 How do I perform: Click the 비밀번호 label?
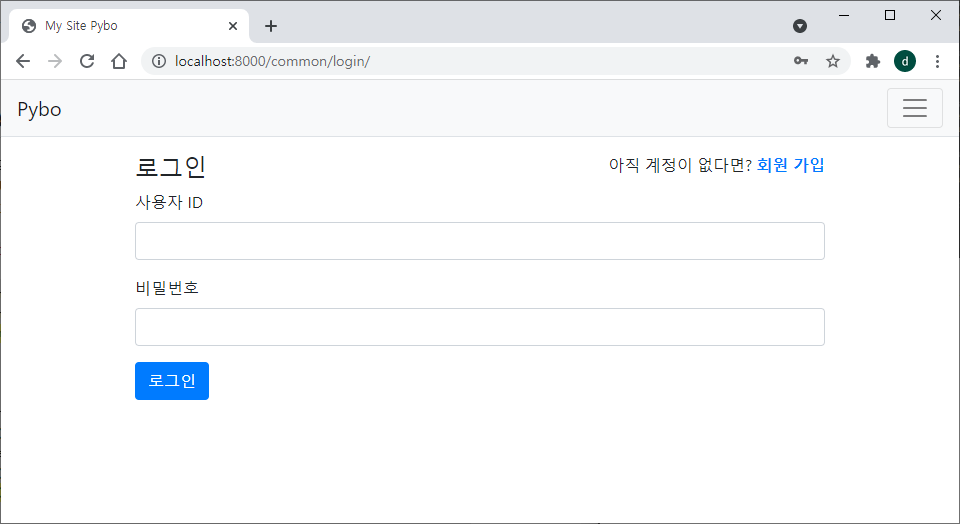pyautogui.click(x=167, y=288)
